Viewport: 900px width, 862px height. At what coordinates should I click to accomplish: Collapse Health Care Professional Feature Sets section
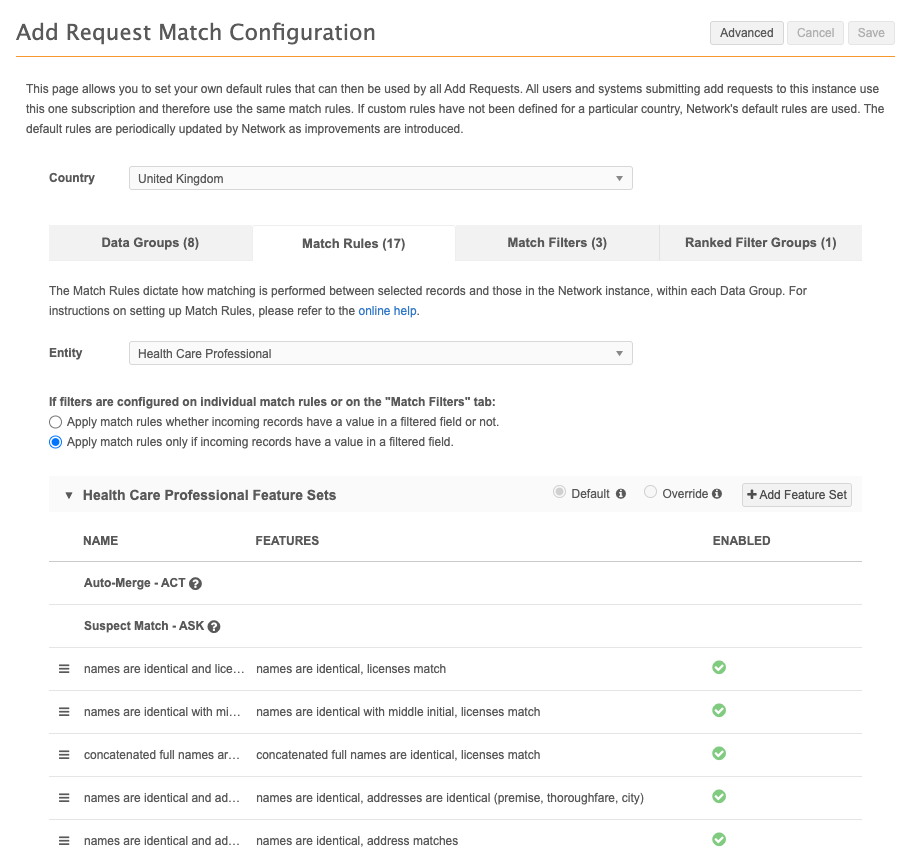coord(69,495)
